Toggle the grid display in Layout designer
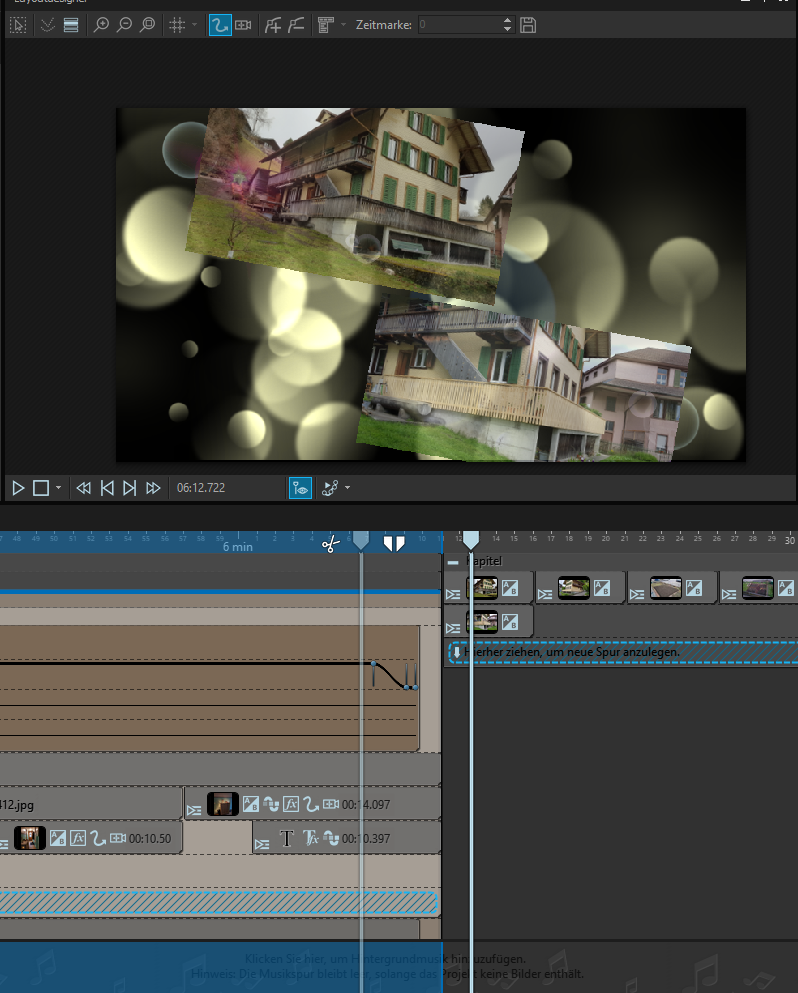 (x=177, y=25)
